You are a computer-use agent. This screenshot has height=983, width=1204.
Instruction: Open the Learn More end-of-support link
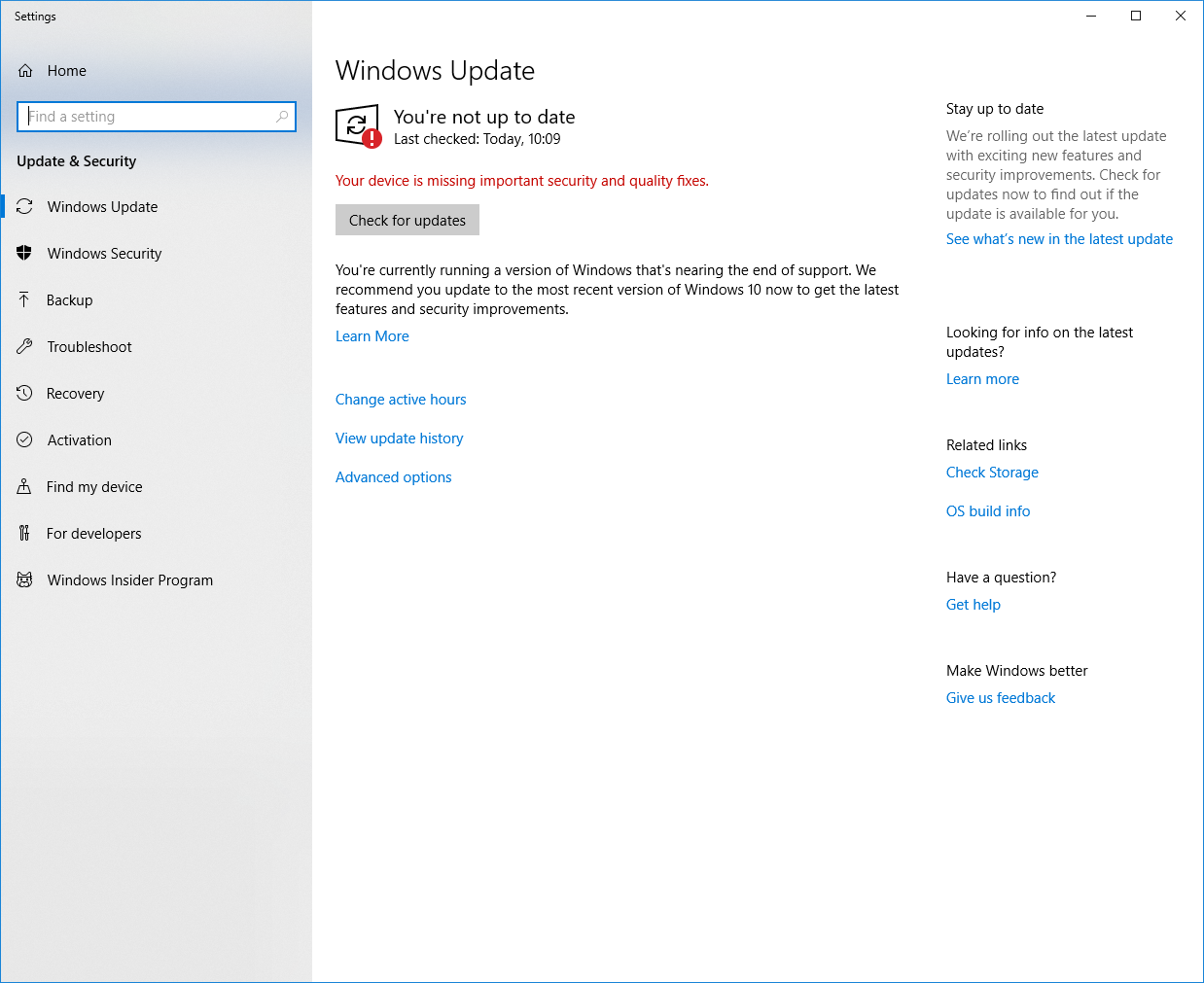point(372,336)
